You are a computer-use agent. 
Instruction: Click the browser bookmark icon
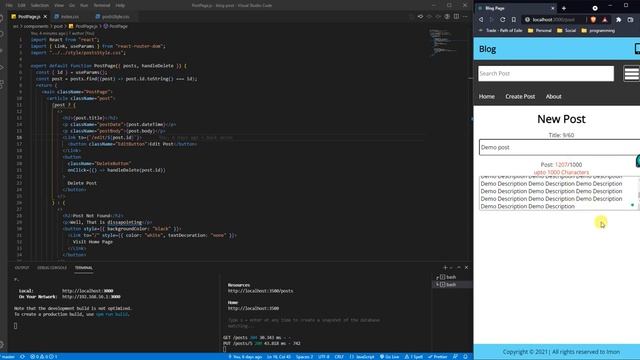point(513,20)
